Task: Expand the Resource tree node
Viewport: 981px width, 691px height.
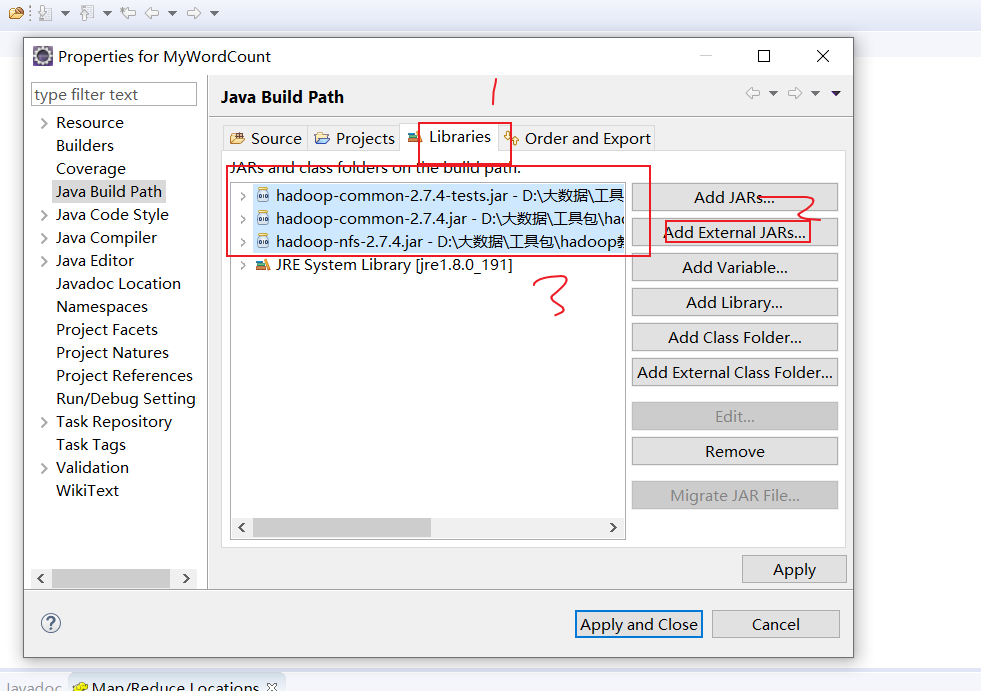Action: 44,123
